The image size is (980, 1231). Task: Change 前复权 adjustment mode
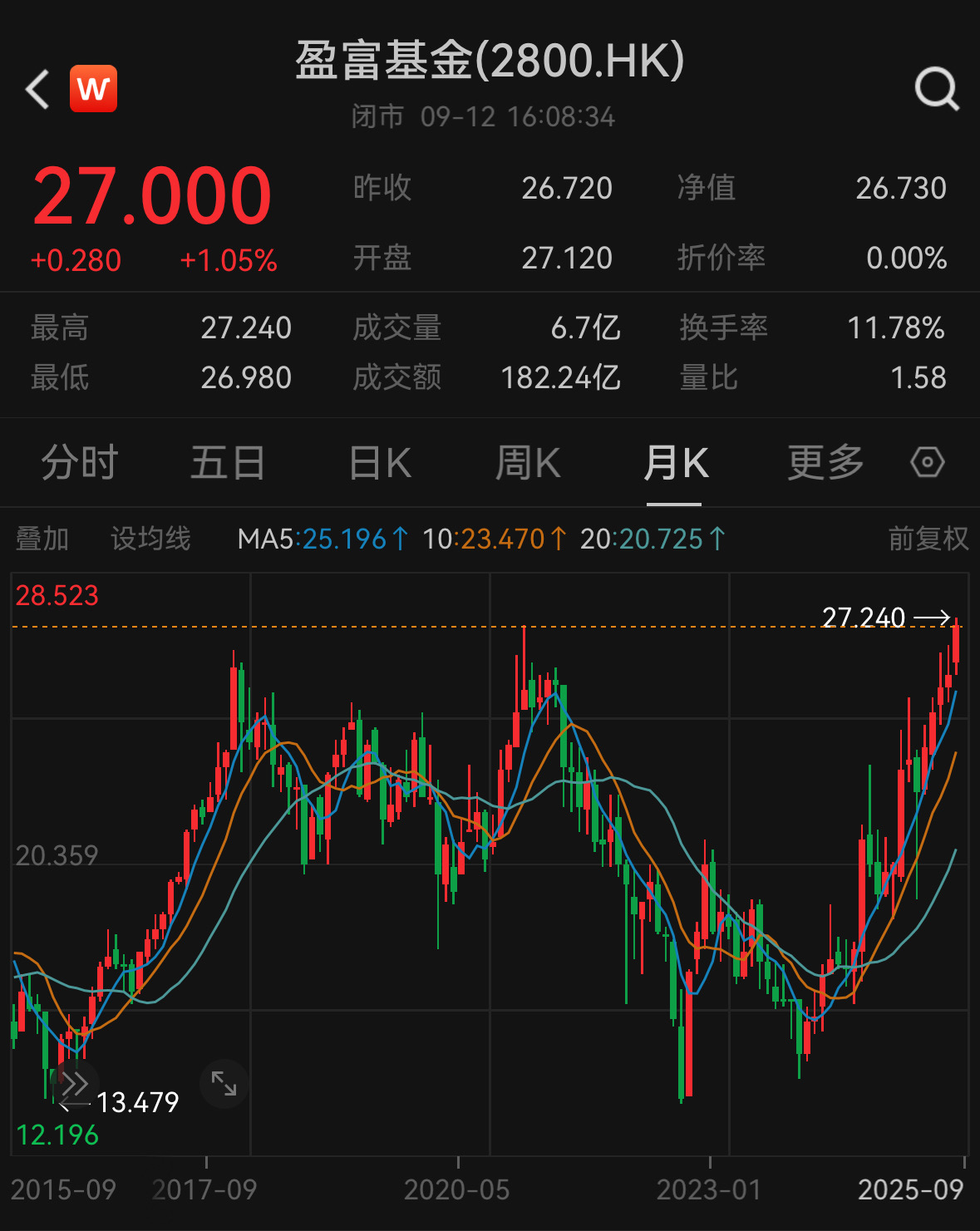pos(928,539)
